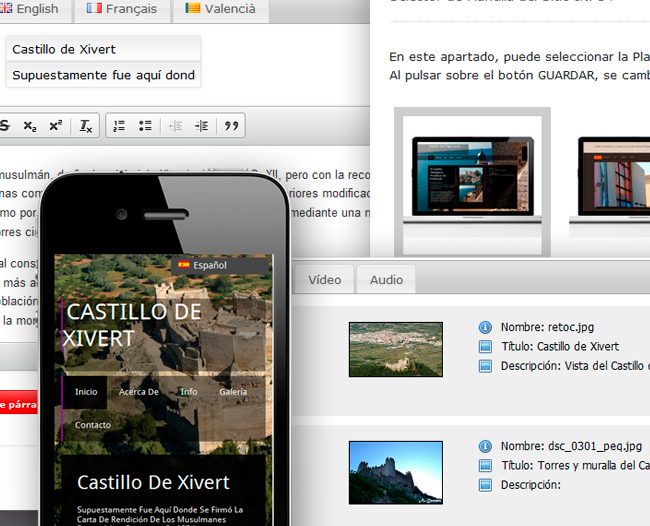Tap 'Contacto' in the phone menu
The height and width of the screenshot is (526, 650).
click(x=92, y=425)
